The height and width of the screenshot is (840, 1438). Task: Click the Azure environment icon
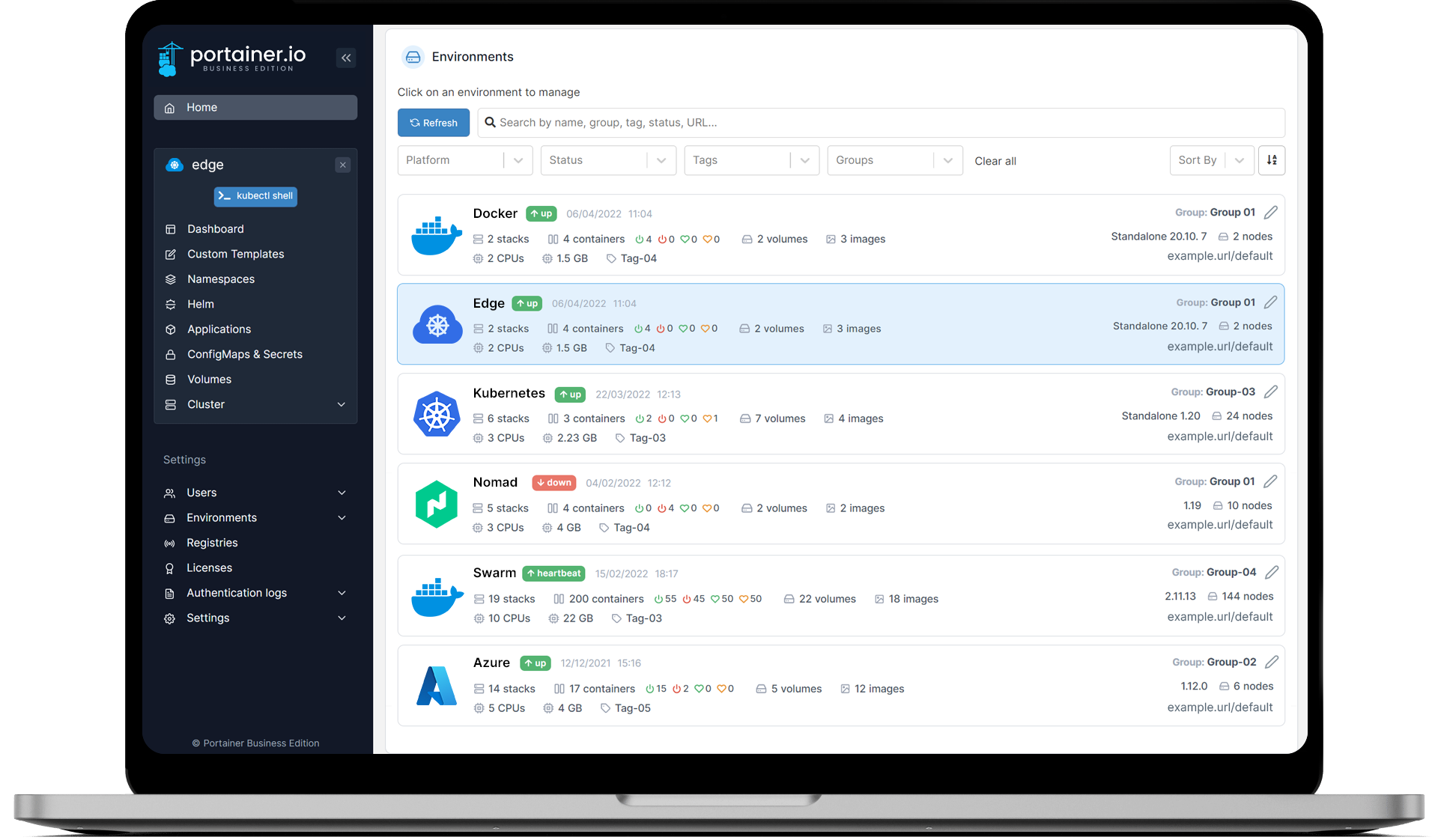pyautogui.click(x=436, y=684)
